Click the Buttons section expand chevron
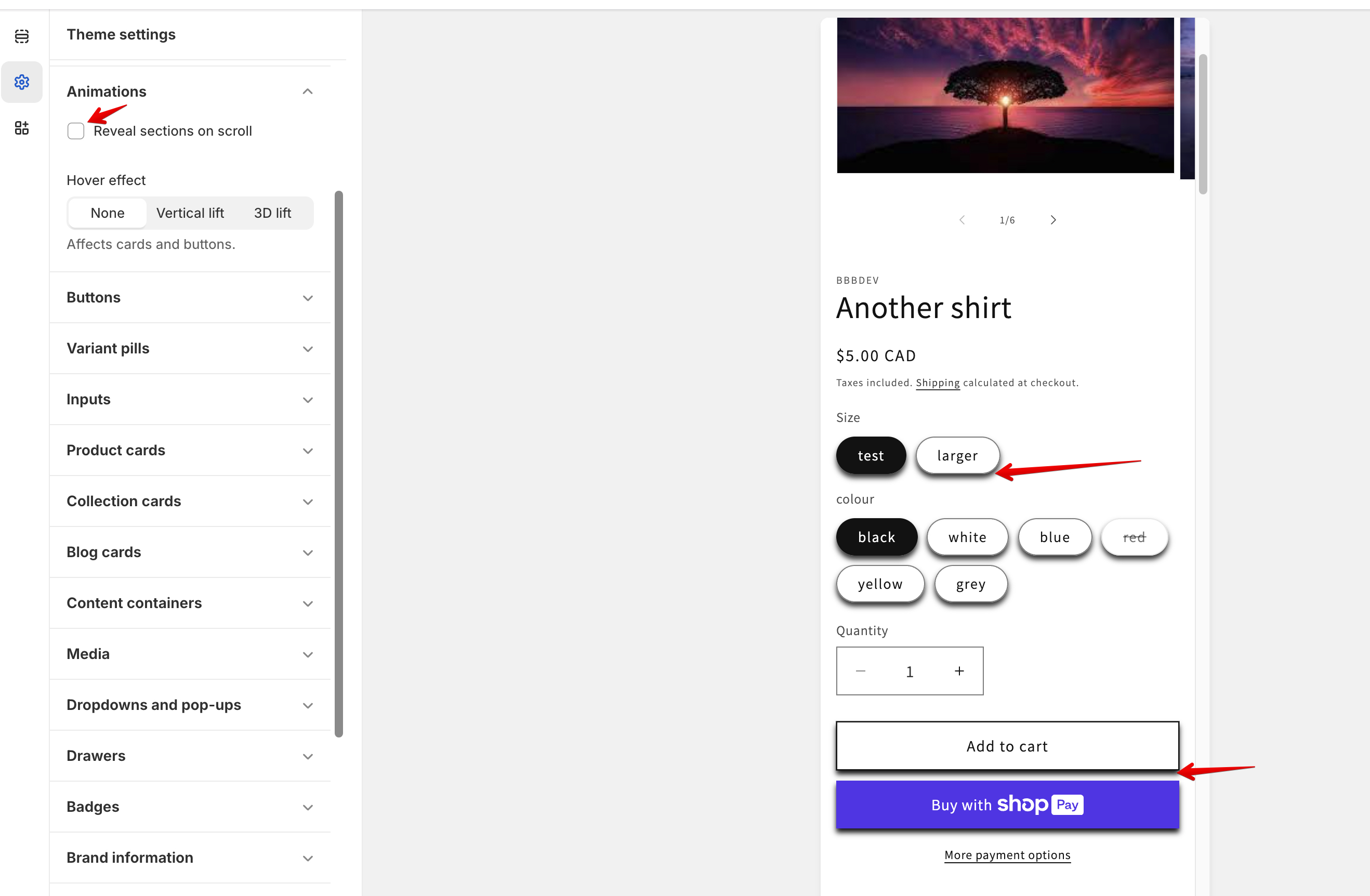The width and height of the screenshot is (1370, 896). pyautogui.click(x=307, y=297)
